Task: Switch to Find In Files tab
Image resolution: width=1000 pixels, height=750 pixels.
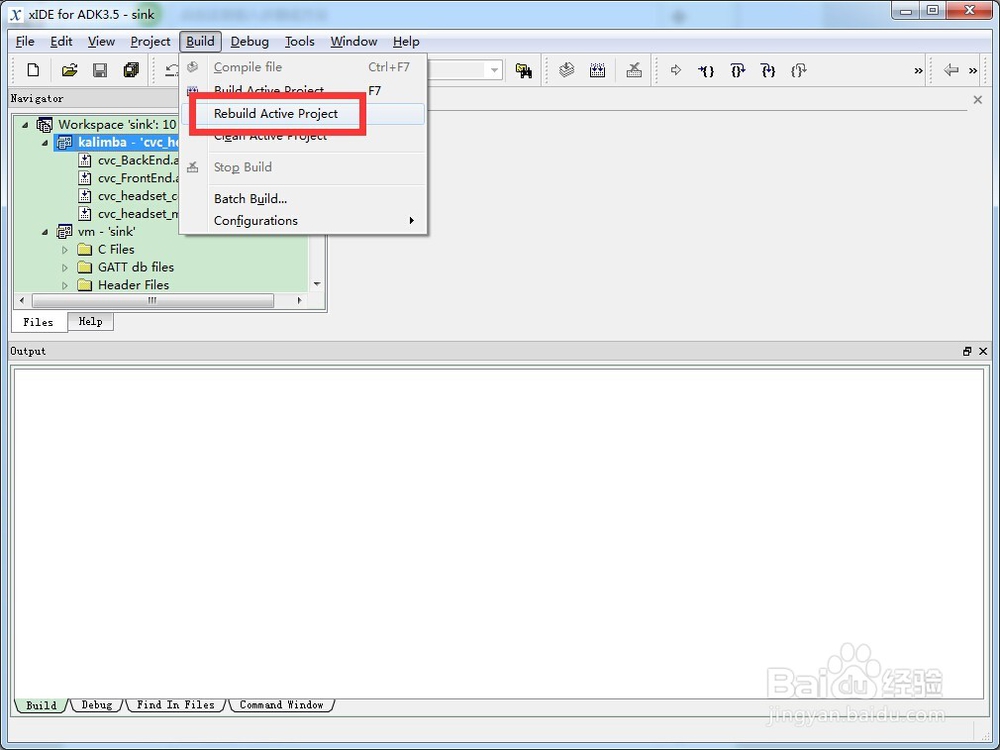Action: (175, 705)
